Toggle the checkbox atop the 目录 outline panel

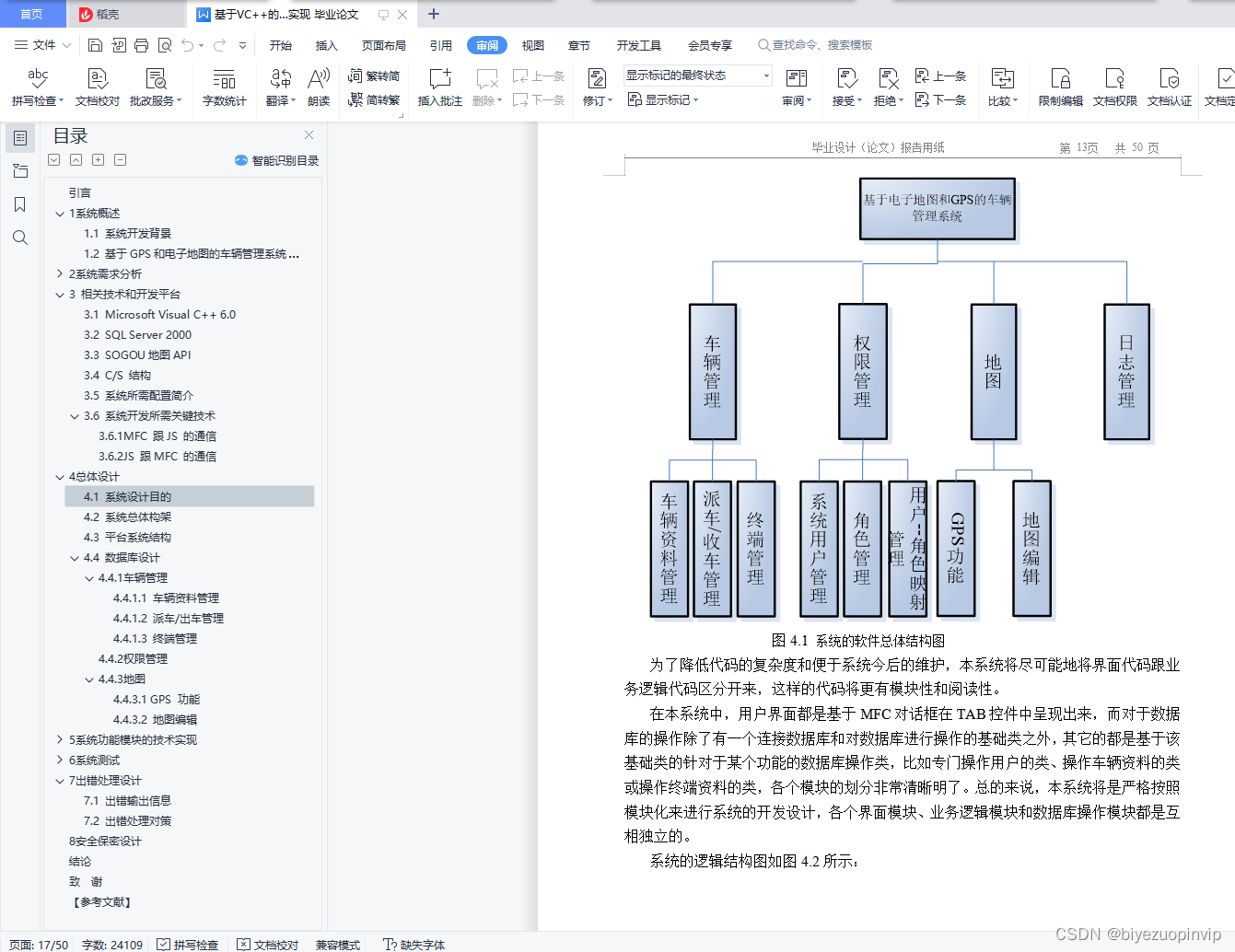click(x=53, y=159)
